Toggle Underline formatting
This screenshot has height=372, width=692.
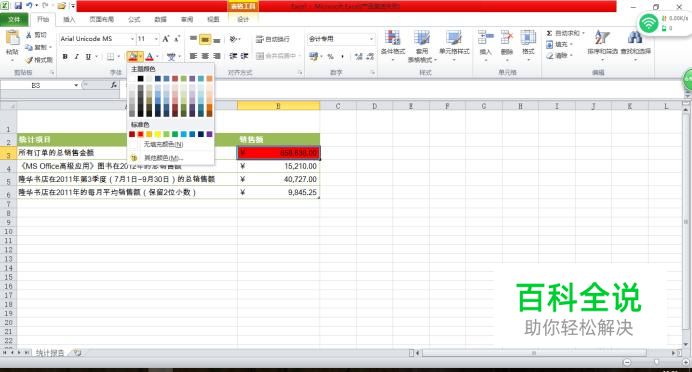[x=88, y=56]
